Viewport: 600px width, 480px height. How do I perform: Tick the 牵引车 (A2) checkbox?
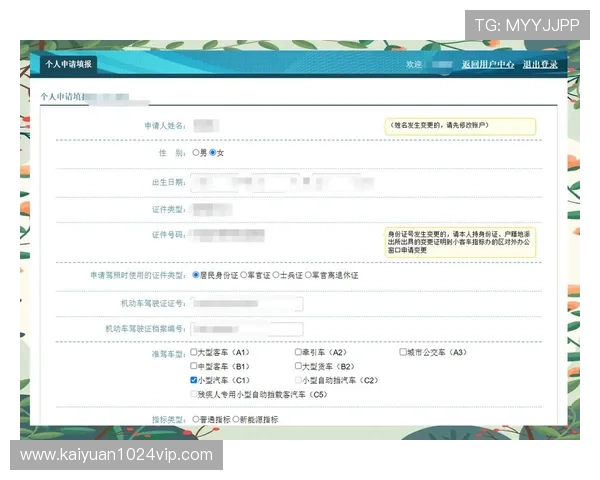click(x=298, y=352)
